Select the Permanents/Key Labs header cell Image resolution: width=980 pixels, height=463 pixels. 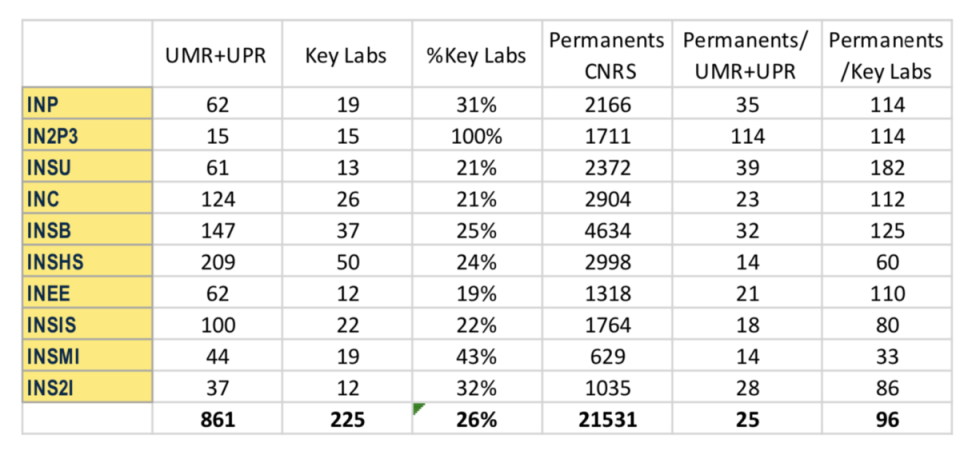(886, 55)
